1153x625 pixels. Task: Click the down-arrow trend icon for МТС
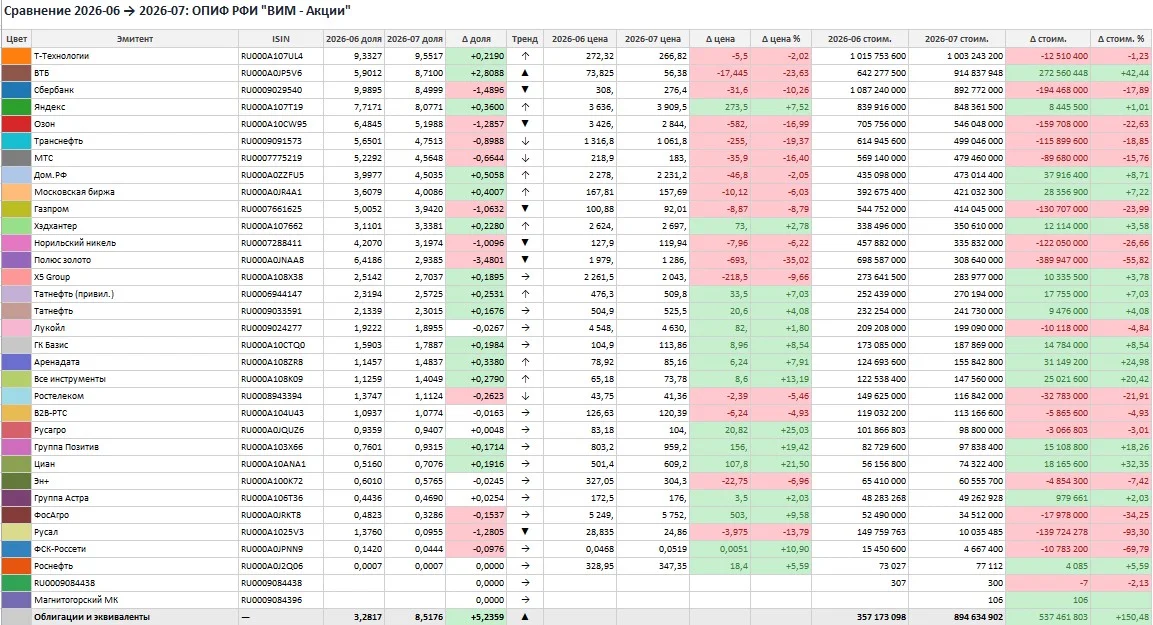click(x=525, y=157)
